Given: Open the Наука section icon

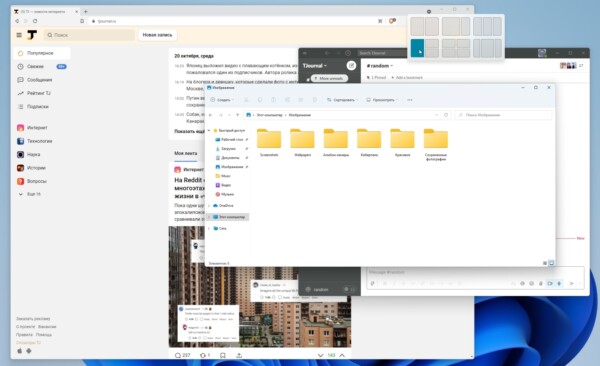Looking at the screenshot, I should [x=21, y=155].
